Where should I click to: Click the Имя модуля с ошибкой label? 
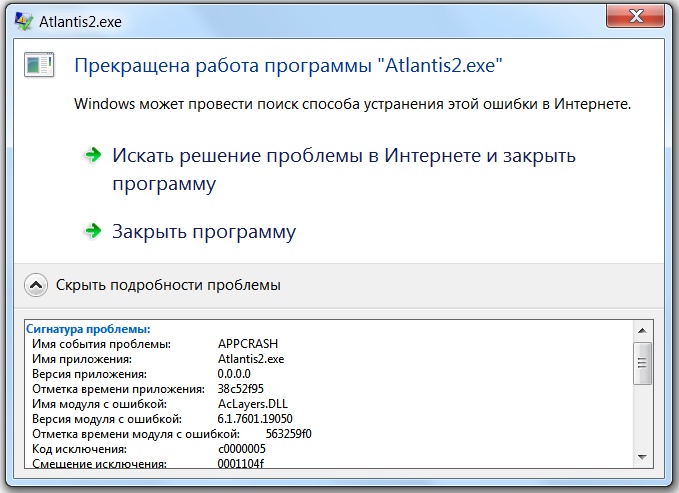[100, 404]
